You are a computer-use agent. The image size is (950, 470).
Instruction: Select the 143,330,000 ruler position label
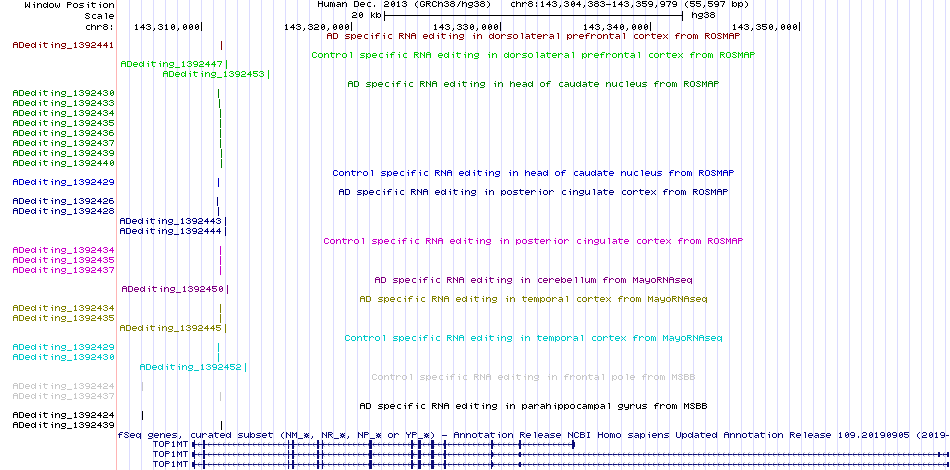click(466, 27)
